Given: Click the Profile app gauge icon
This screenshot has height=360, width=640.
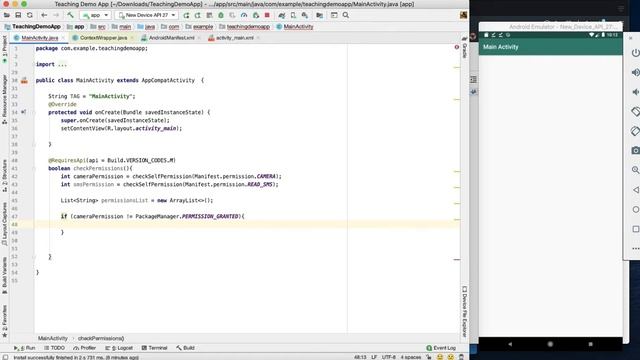Looking at the screenshot, I should click(244, 15).
